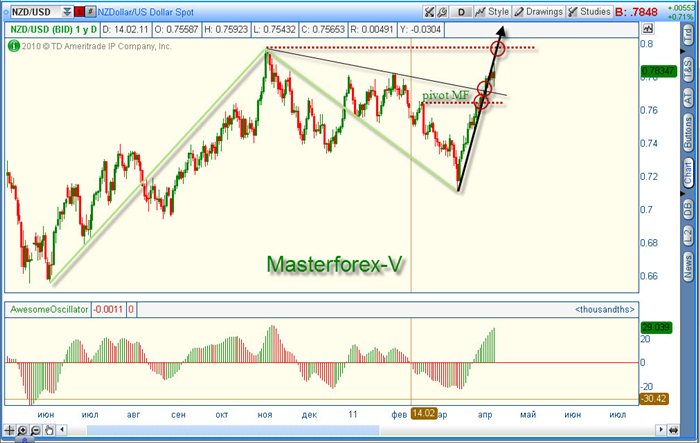This screenshot has height=443, width=700.
Task: Click the B: .7848 bid quote
Action: coord(637,12)
